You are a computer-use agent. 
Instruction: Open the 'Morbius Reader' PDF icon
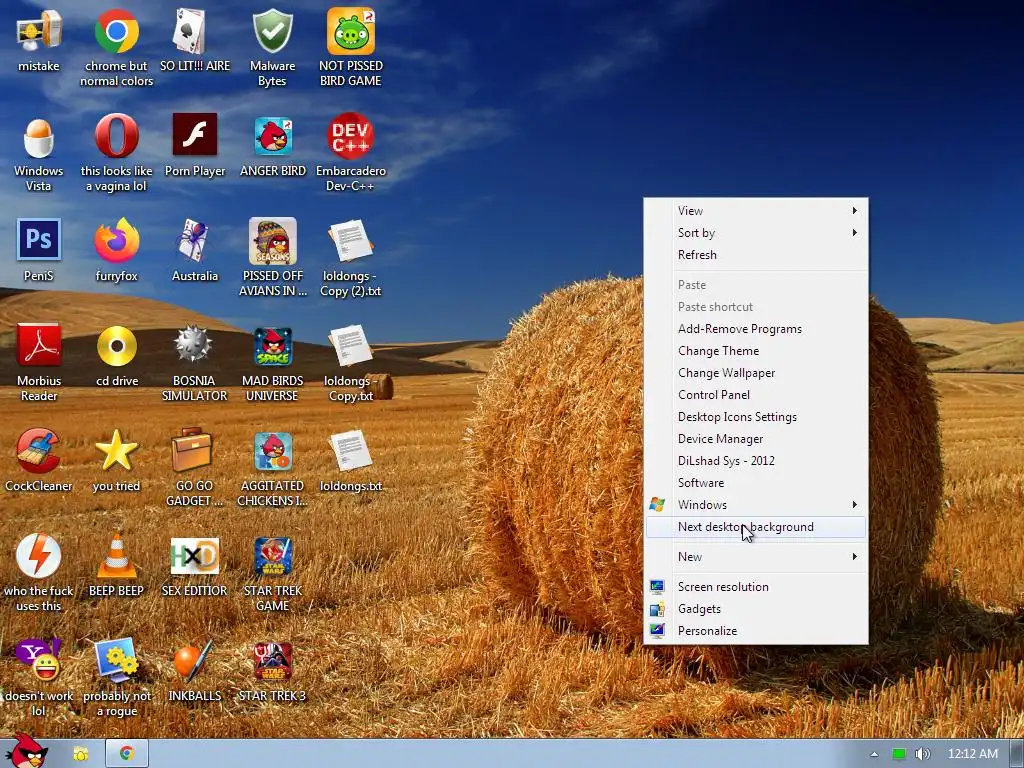click(39, 345)
